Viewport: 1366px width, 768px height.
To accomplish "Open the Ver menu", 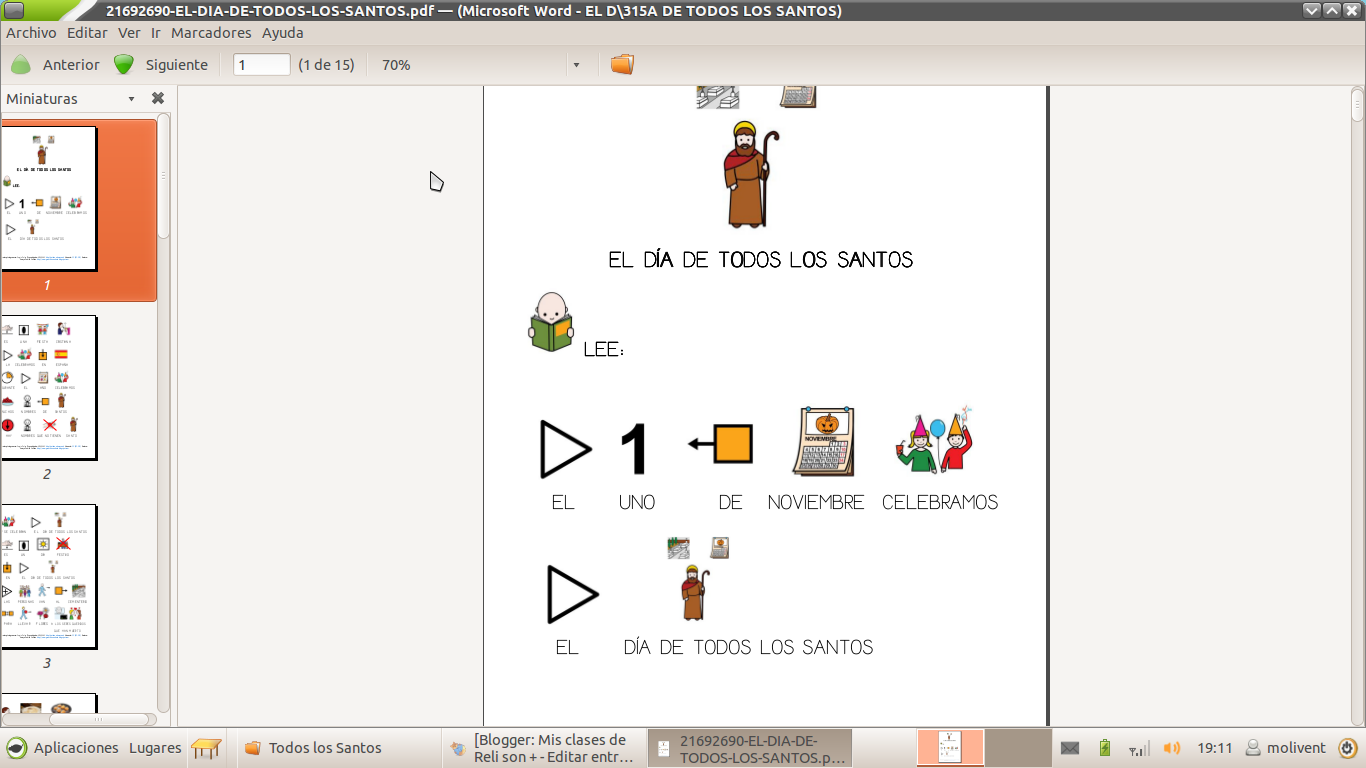I will [x=129, y=32].
